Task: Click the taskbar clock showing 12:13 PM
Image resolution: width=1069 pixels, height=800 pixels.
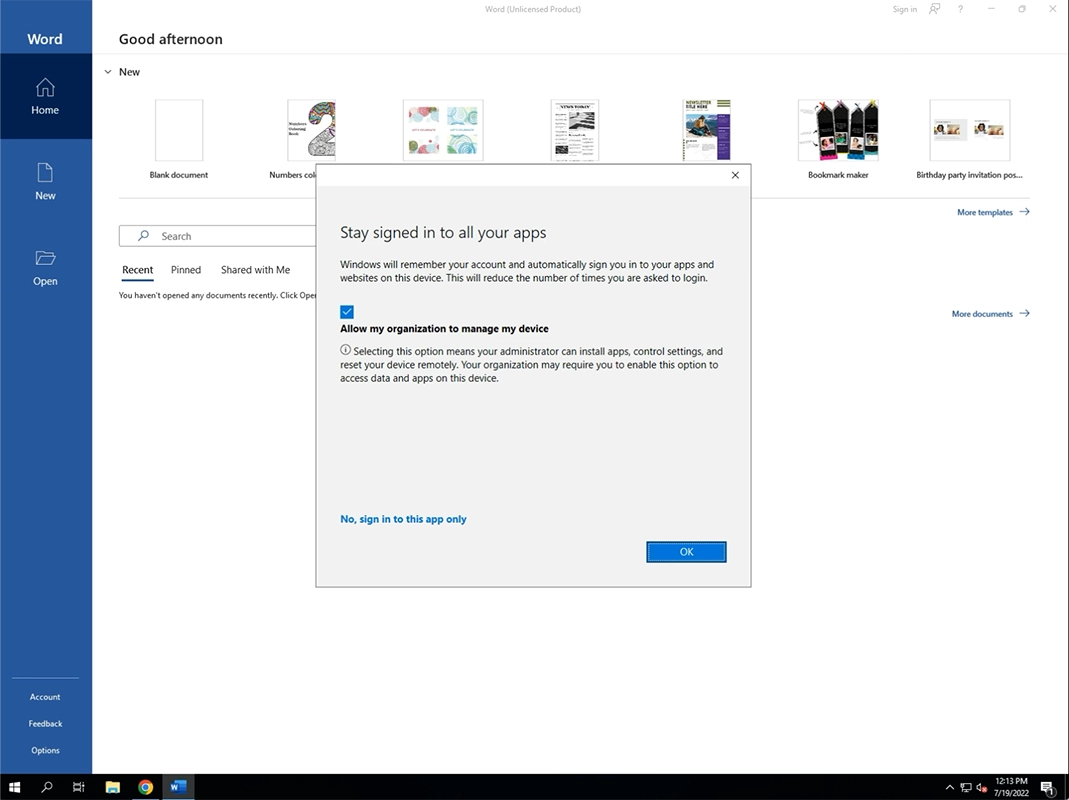Action: pos(1011,787)
